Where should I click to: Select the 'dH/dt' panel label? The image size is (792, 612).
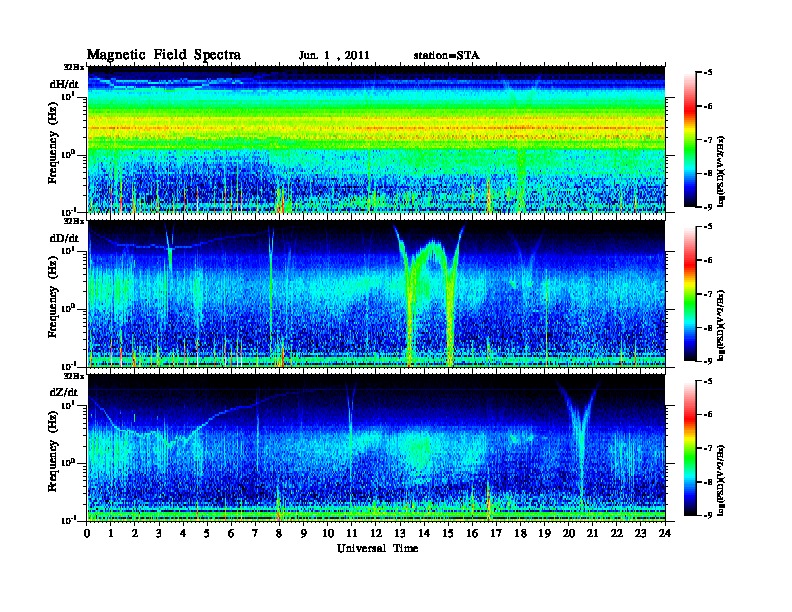coord(64,84)
